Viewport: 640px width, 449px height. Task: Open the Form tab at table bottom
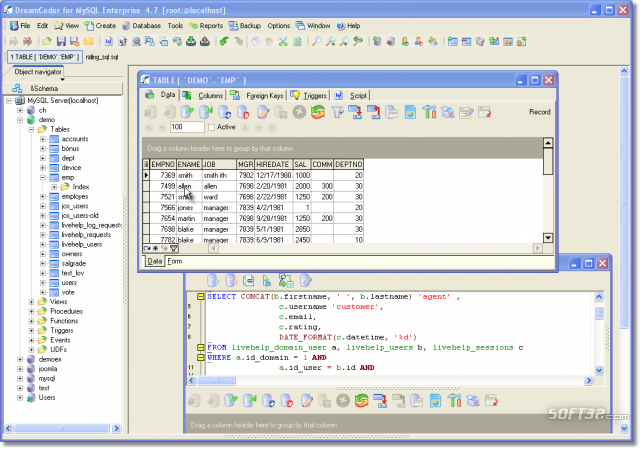(174, 261)
